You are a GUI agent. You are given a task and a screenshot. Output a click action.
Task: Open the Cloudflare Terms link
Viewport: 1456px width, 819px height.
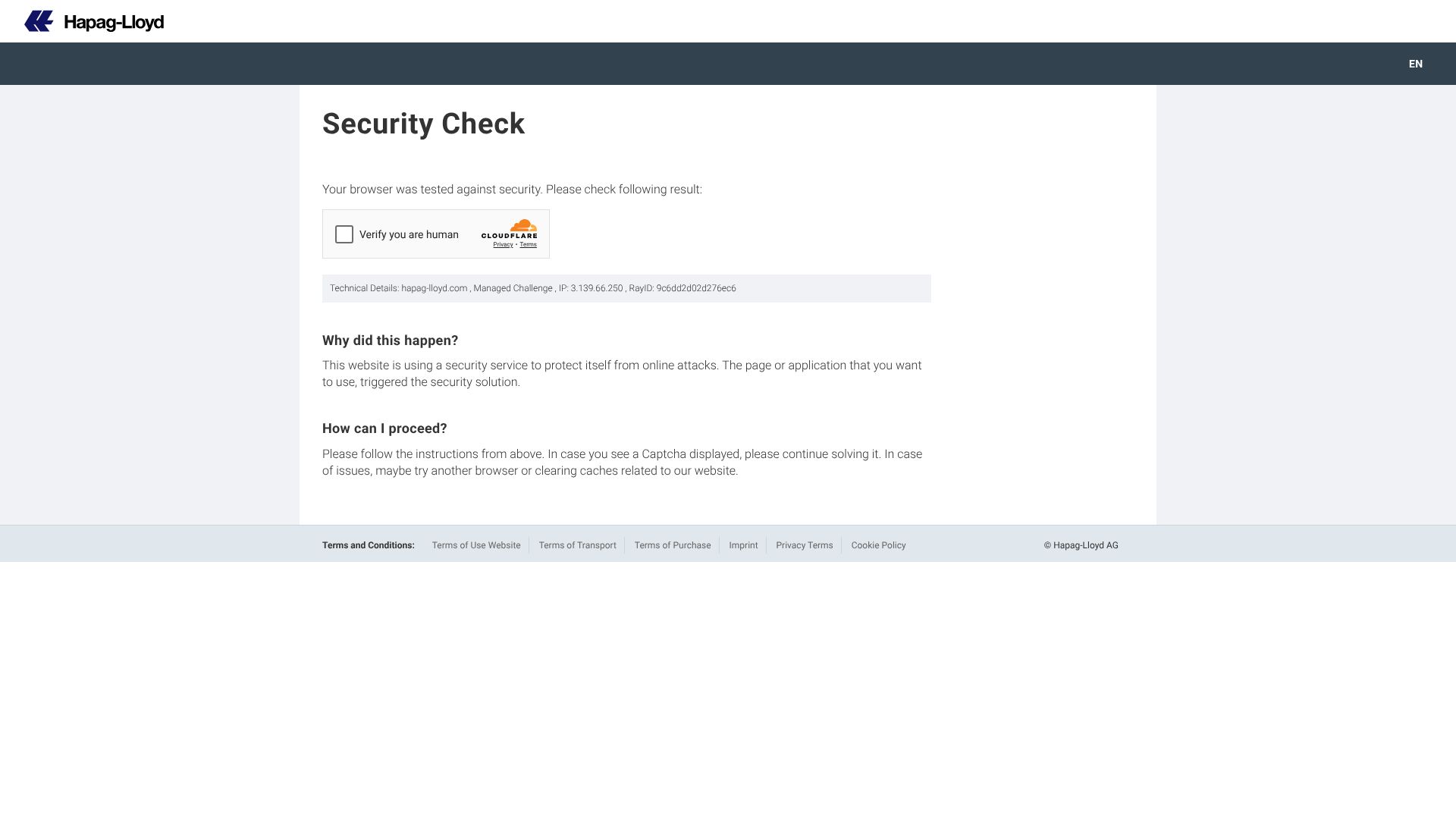[528, 245]
